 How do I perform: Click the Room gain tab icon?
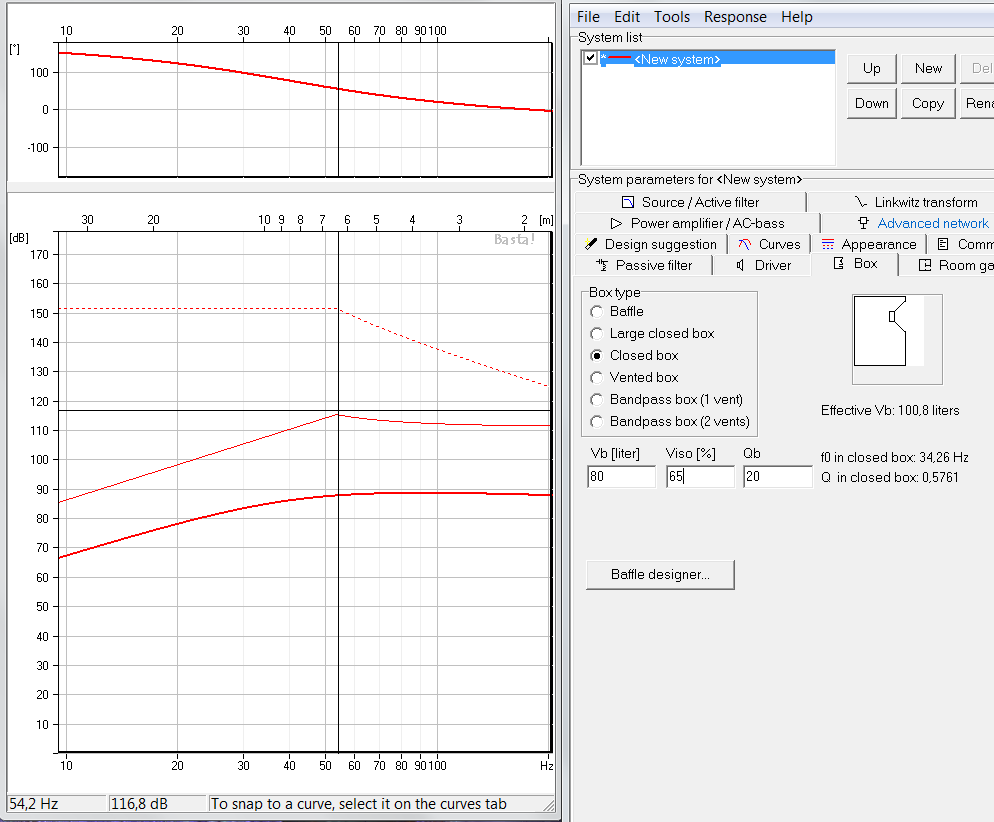(925, 265)
